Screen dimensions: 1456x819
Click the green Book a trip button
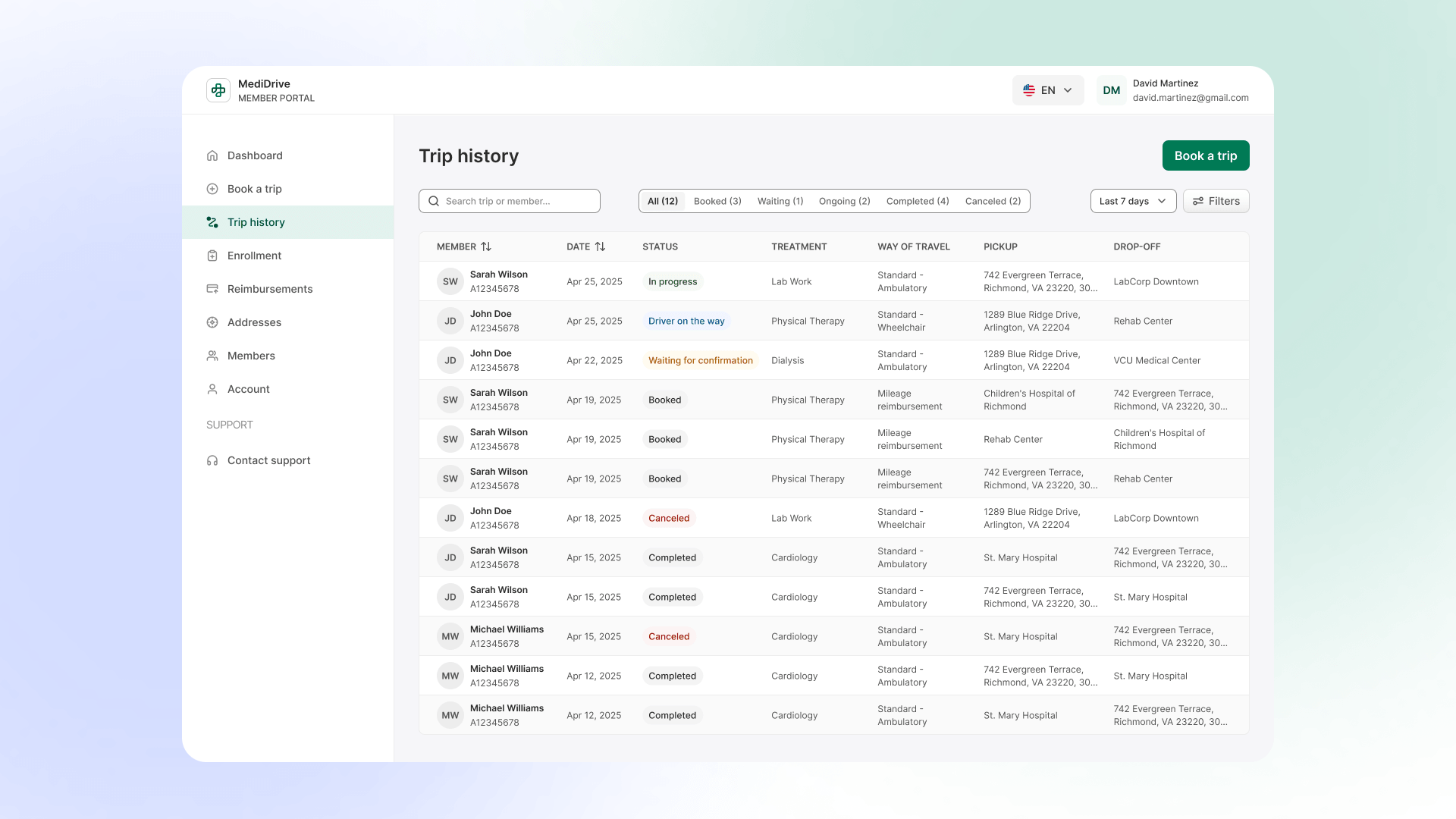[x=1206, y=155]
